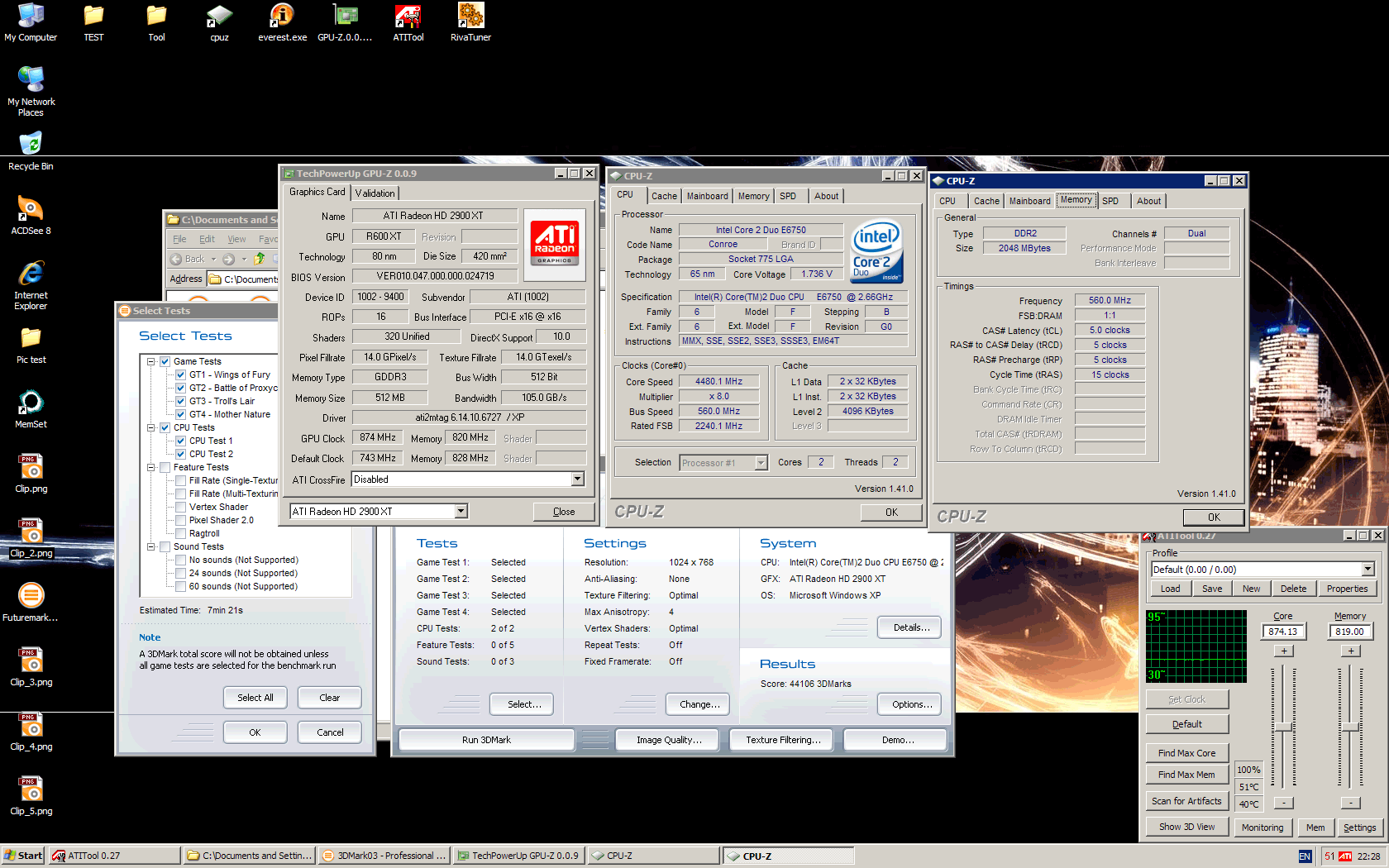Image resolution: width=1389 pixels, height=868 pixels.
Task: Switch to GPU-Z Validation tab
Action: pyautogui.click(x=375, y=193)
